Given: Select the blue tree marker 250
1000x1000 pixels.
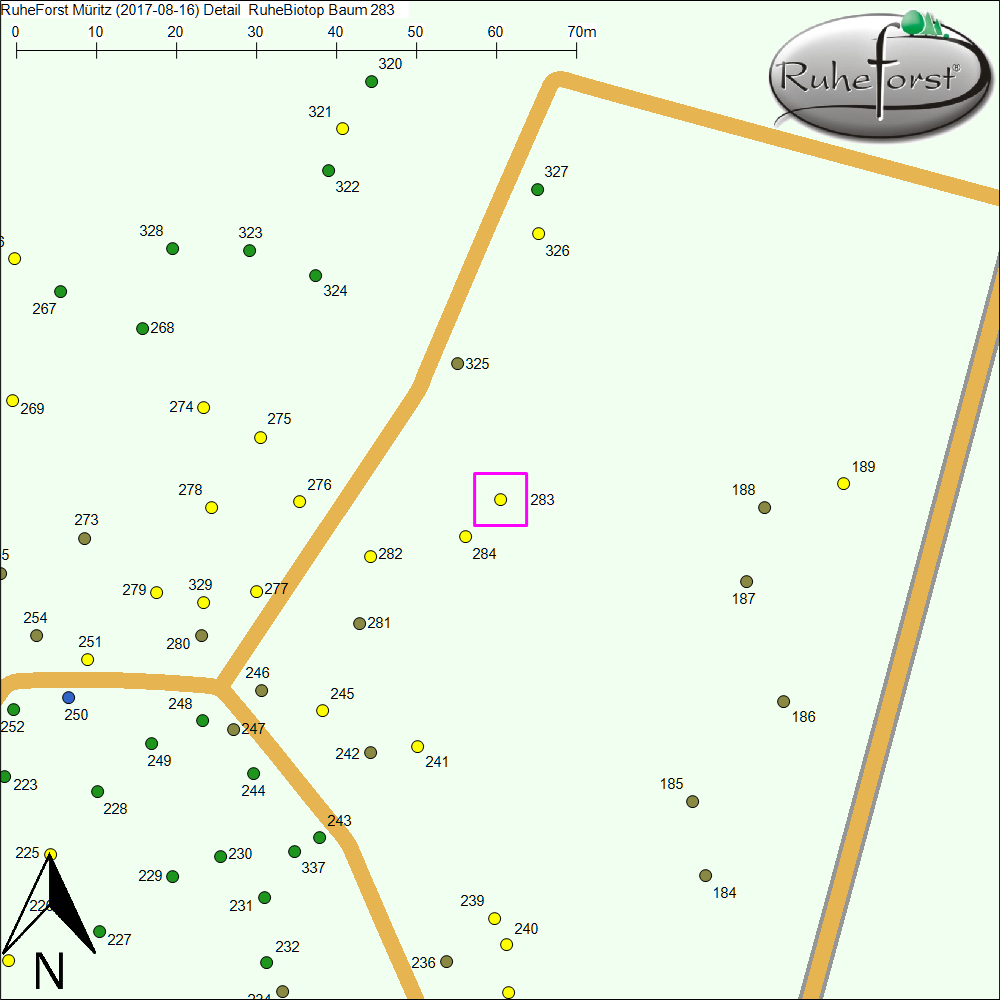Looking at the screenshot, I should [x=68, y=697].
